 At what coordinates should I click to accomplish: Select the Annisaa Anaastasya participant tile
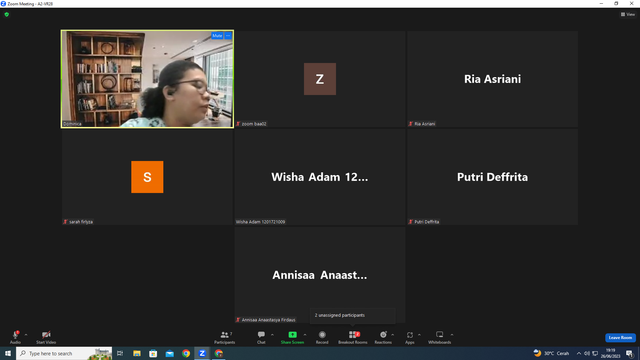click(320, 275)
